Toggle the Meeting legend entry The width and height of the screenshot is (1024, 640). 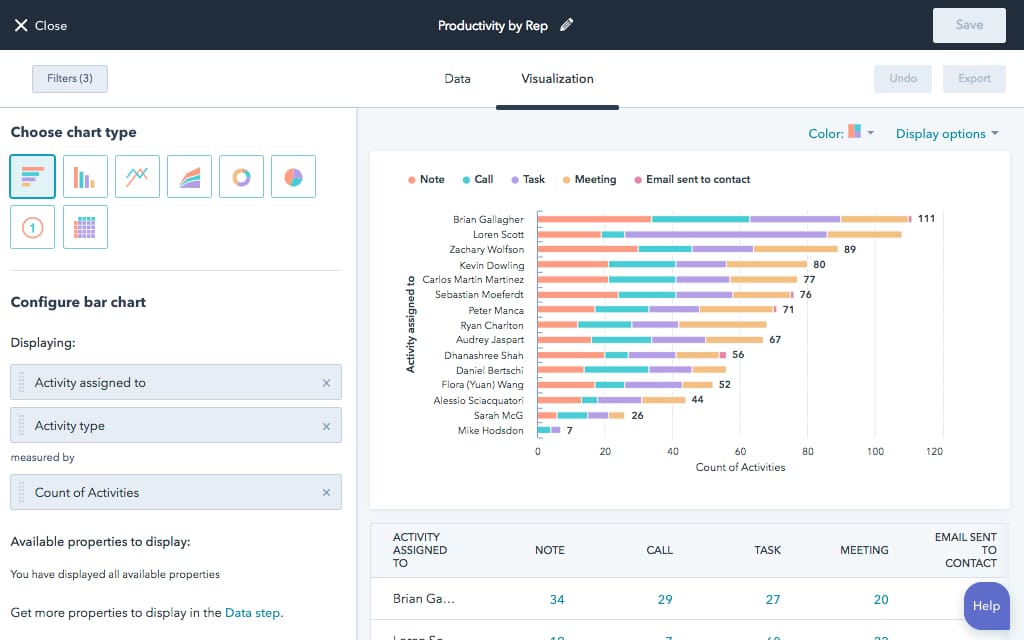click(x=589, y=179)
